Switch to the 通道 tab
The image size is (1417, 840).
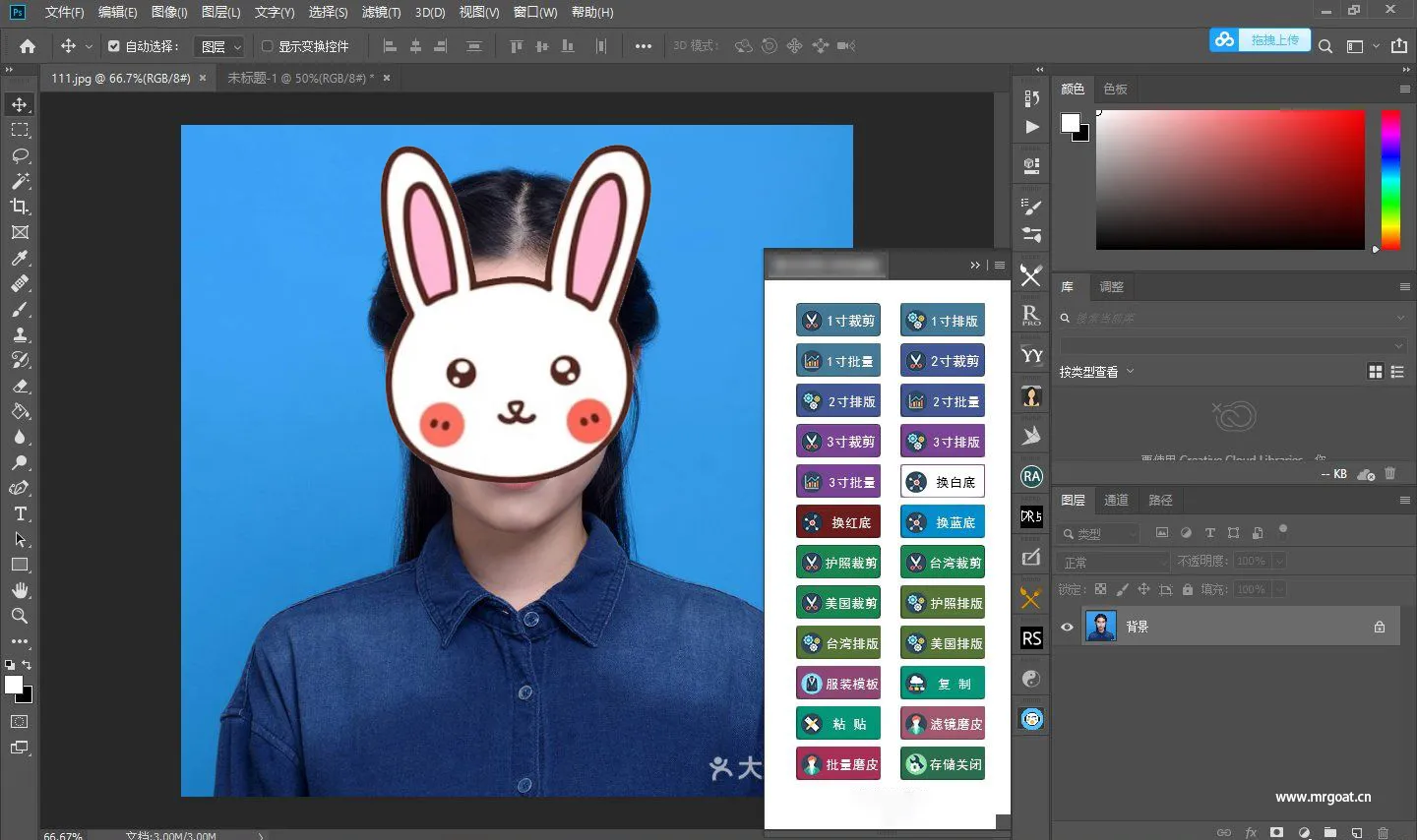[x=1116, y=500]
